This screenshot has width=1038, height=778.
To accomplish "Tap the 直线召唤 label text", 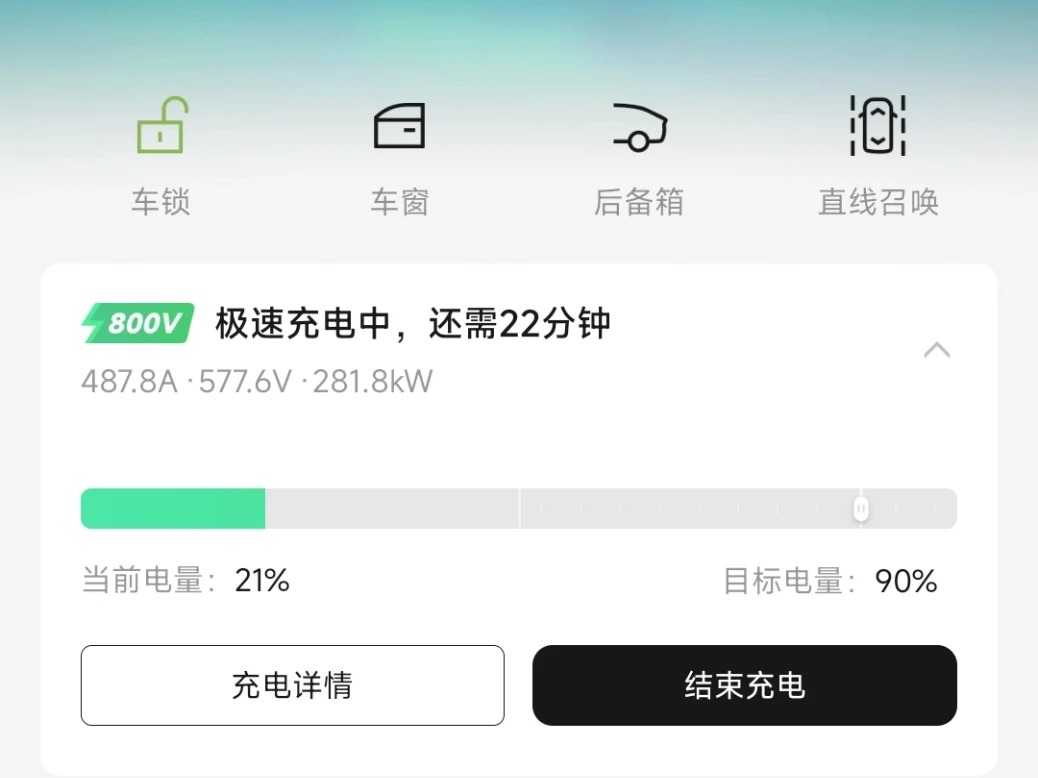I will click(x=878, y=202).
